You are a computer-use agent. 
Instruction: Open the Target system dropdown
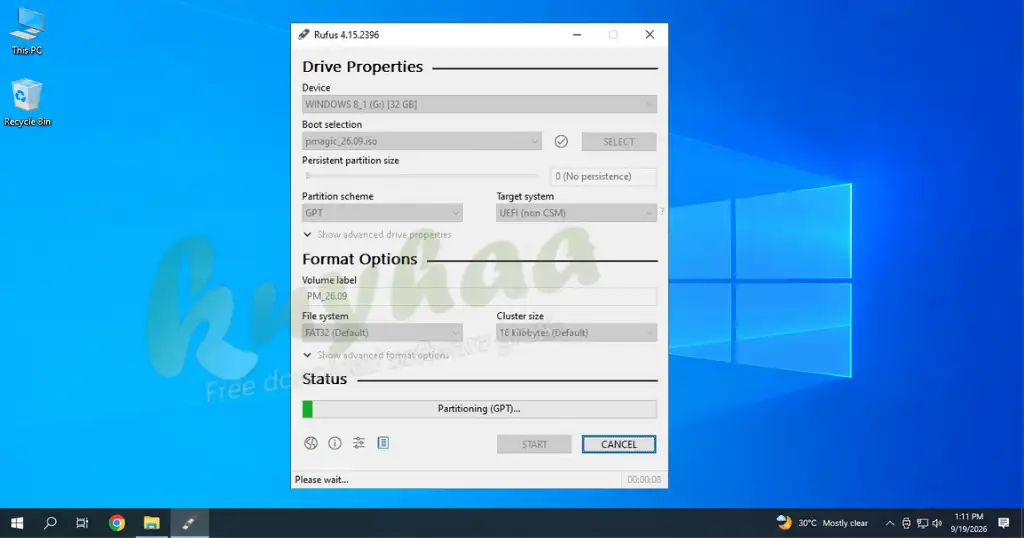[x=576, y=213]
